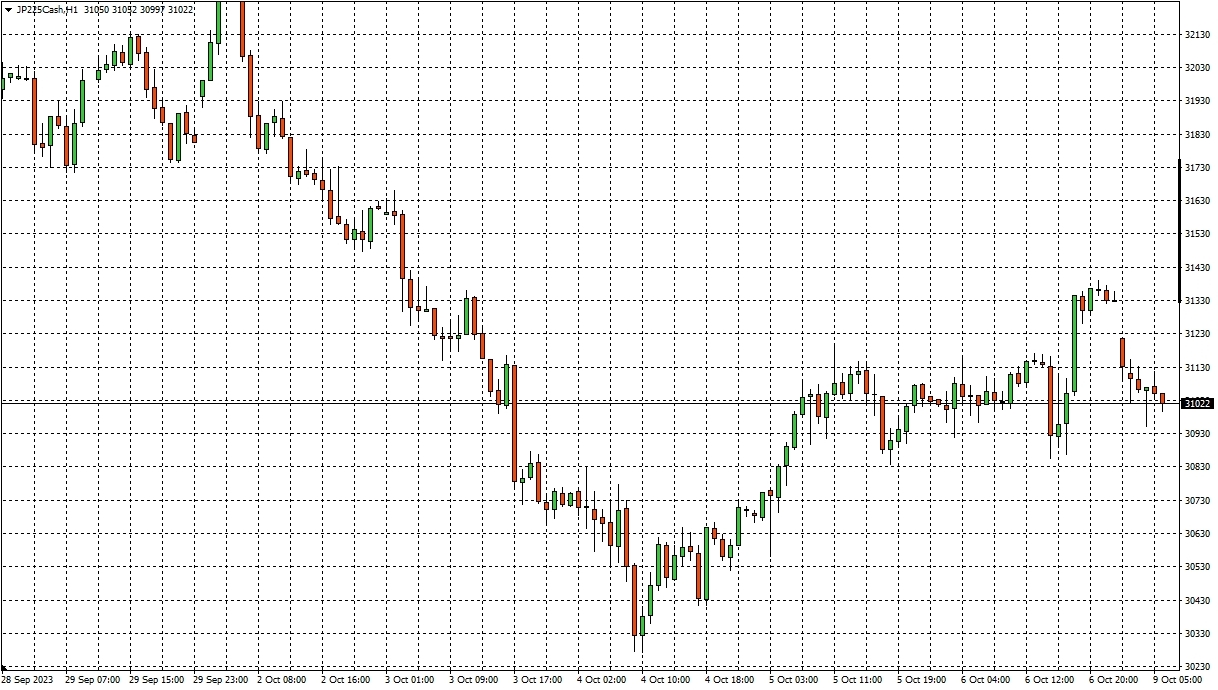
Task: Click the 31830 price axis label
Action: [1197, 134]
